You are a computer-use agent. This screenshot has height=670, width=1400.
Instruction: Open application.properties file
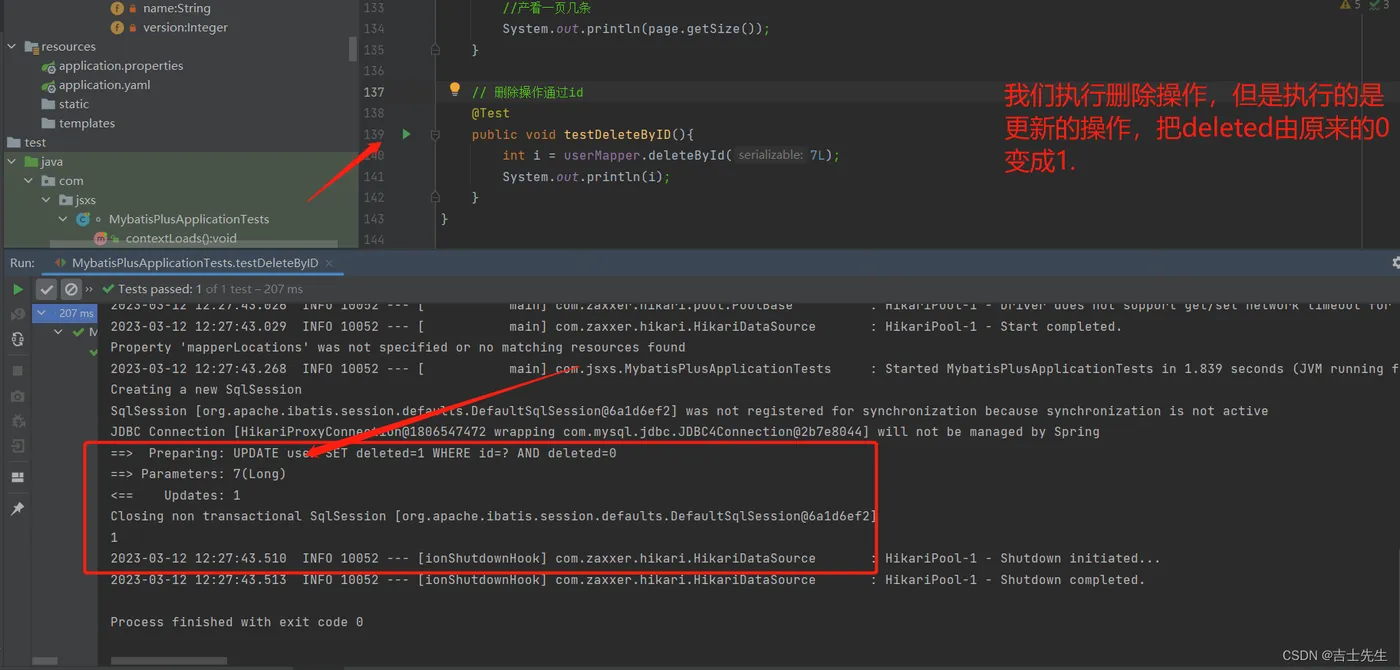coord(121,66)
